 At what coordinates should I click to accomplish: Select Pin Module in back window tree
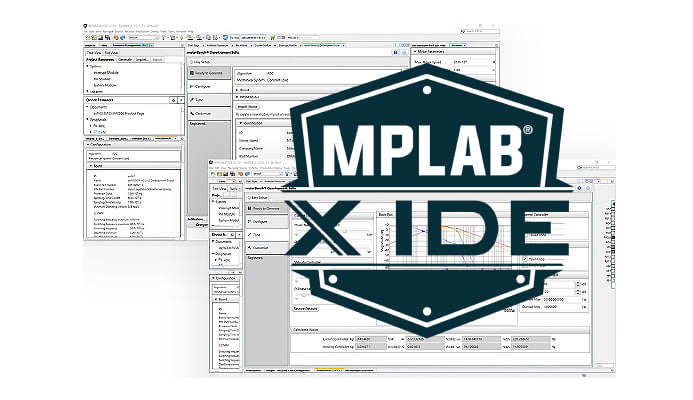coord(102,79)
